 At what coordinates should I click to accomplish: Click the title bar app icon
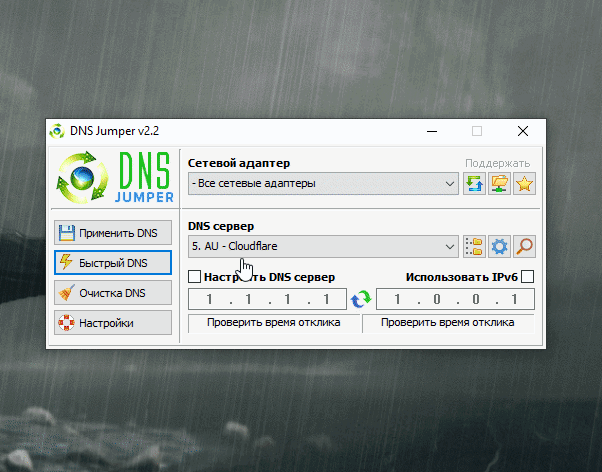[x=57, y=131]
